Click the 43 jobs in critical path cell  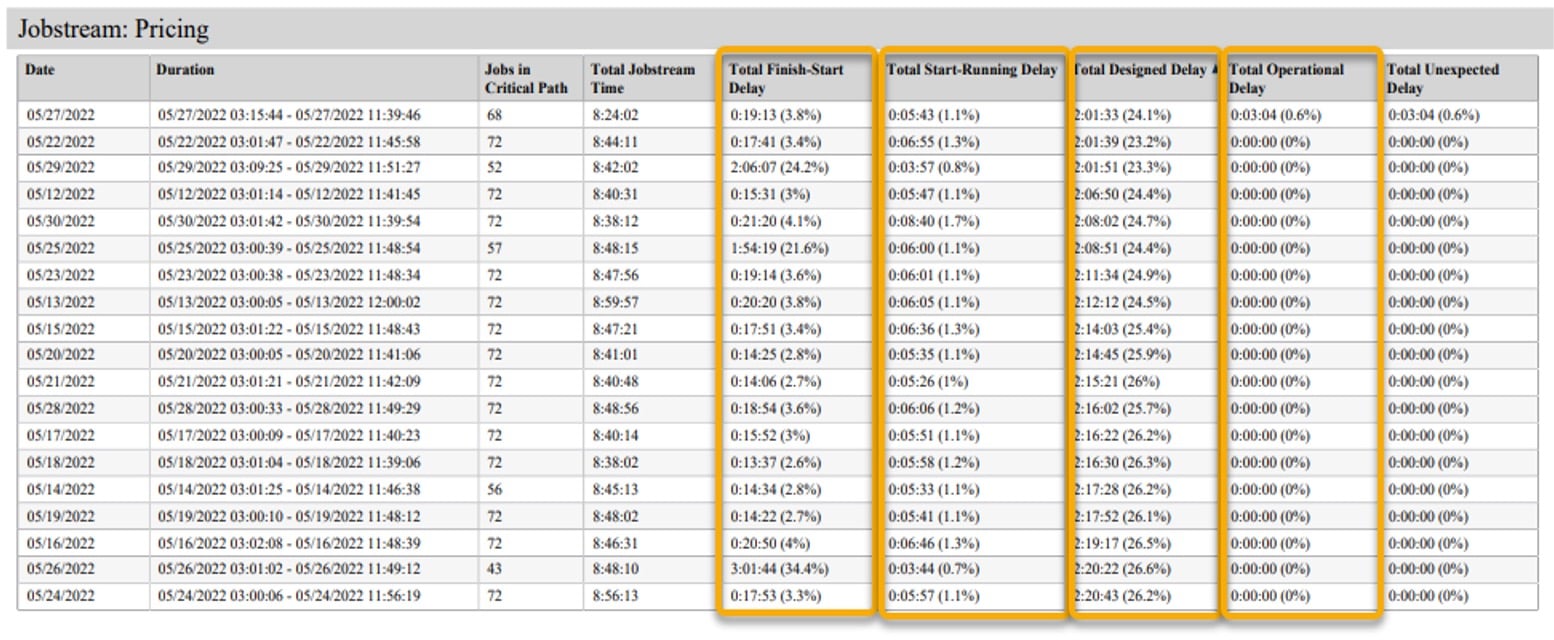click(495, 570)
